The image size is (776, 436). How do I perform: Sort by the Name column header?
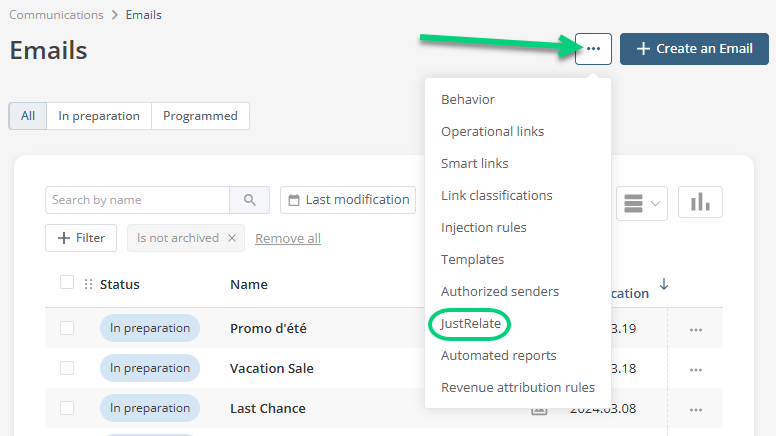click(x=249, y=285)
